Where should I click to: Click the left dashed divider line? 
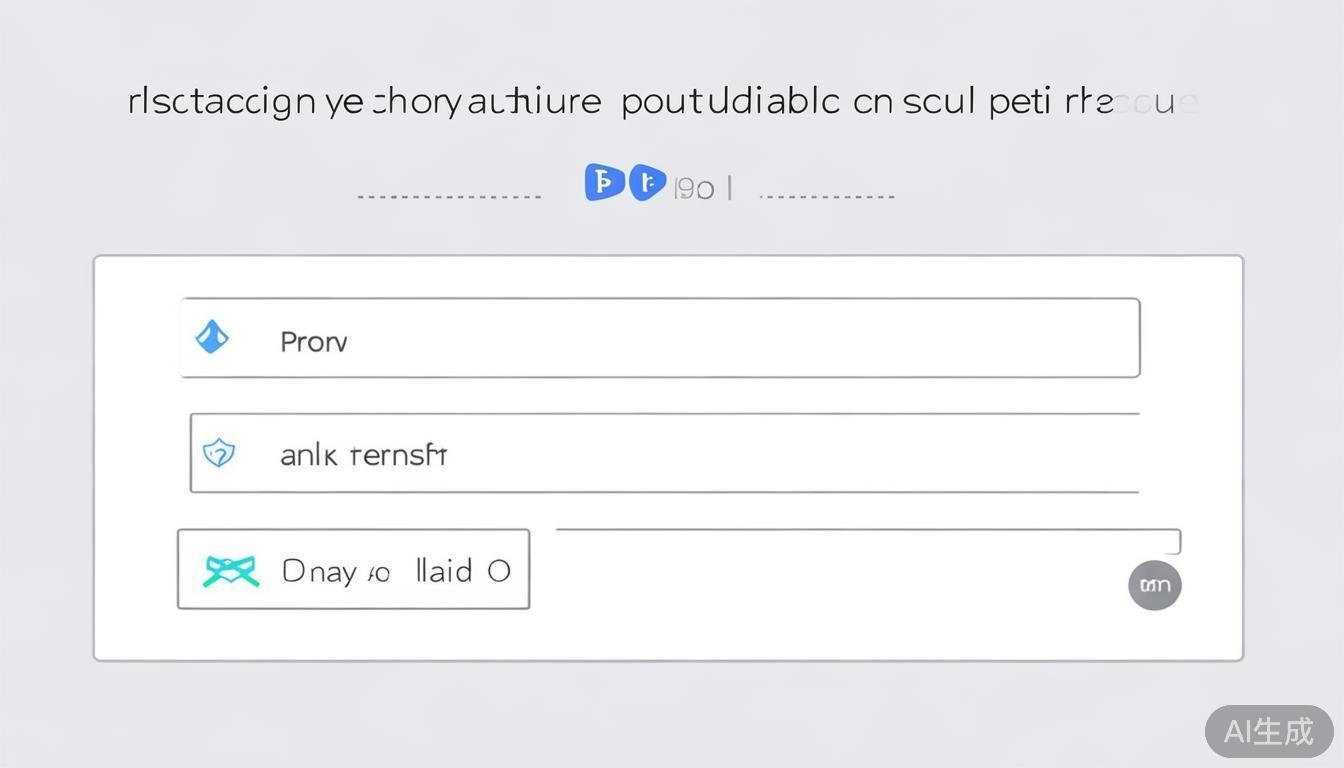(449, 197)
